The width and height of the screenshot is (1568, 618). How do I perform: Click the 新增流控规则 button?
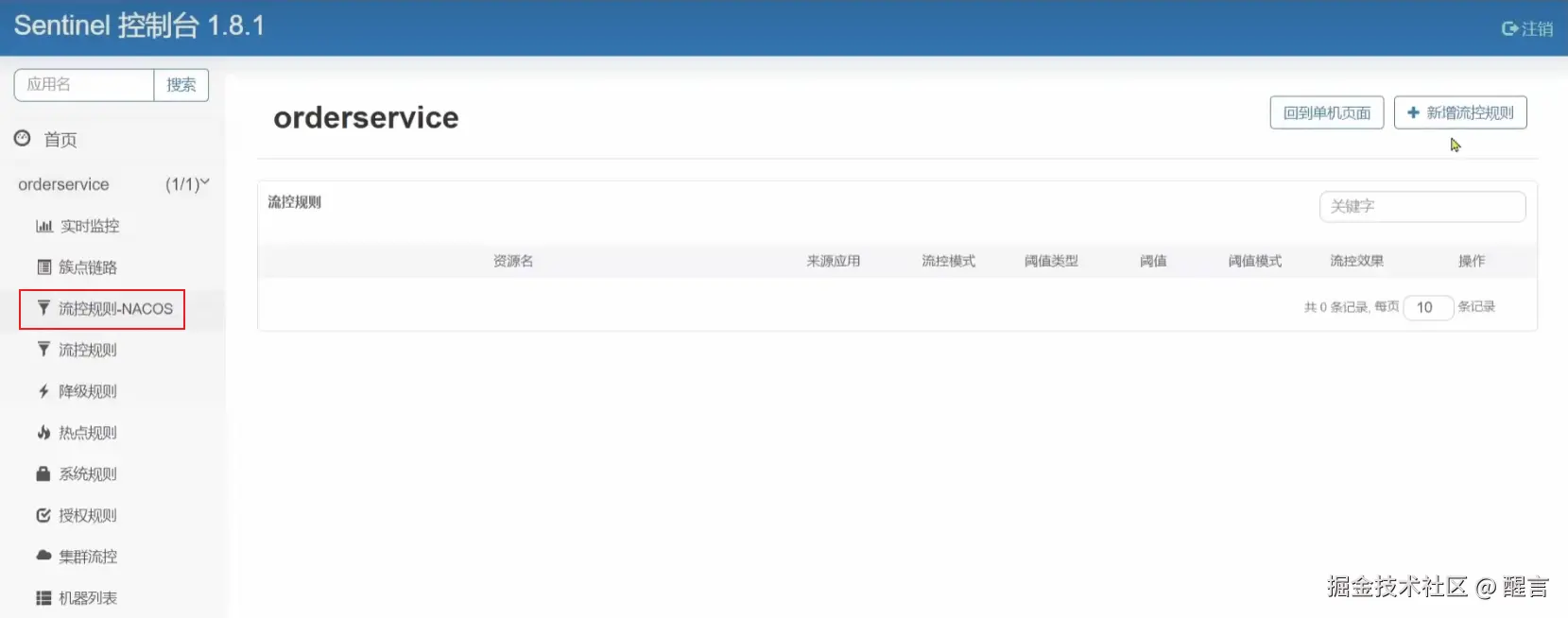click(1460, 112)
